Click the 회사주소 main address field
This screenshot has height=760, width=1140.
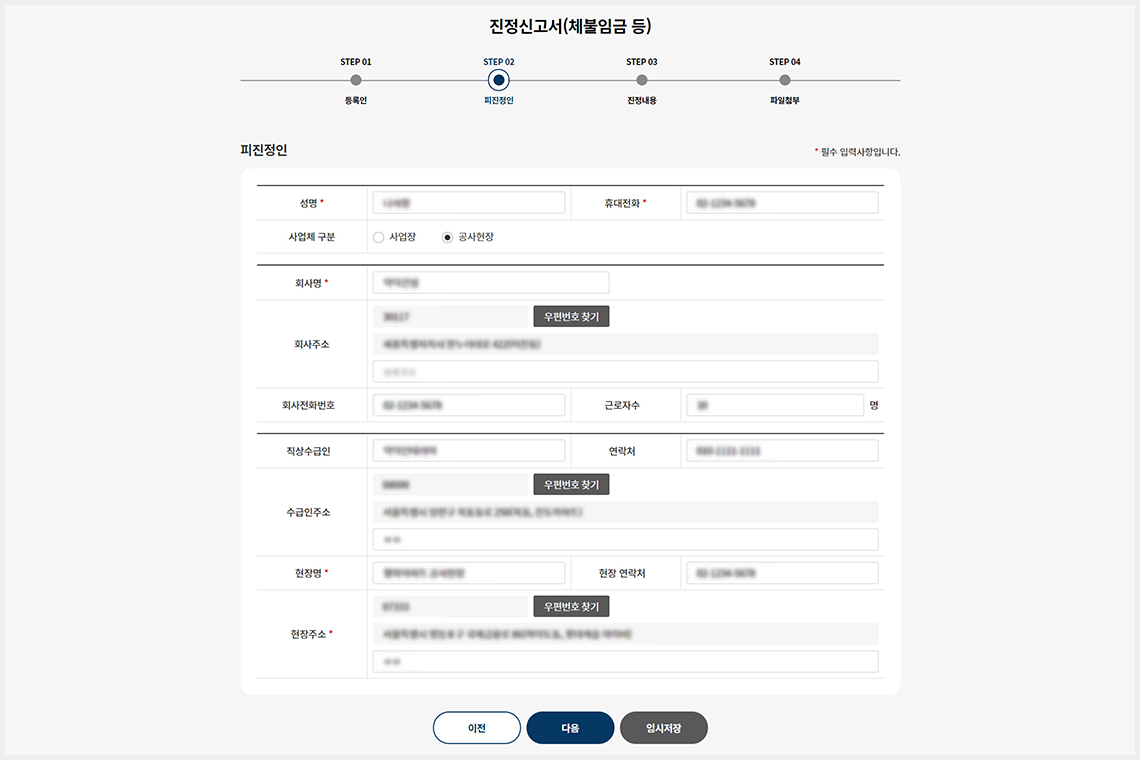[x=625, y=344]
